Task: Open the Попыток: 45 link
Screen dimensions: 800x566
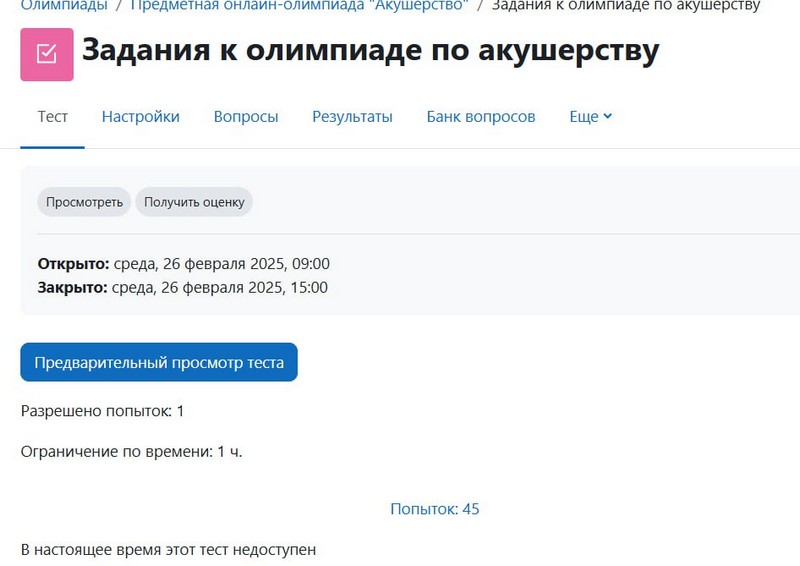Action: tap(435, 509)
